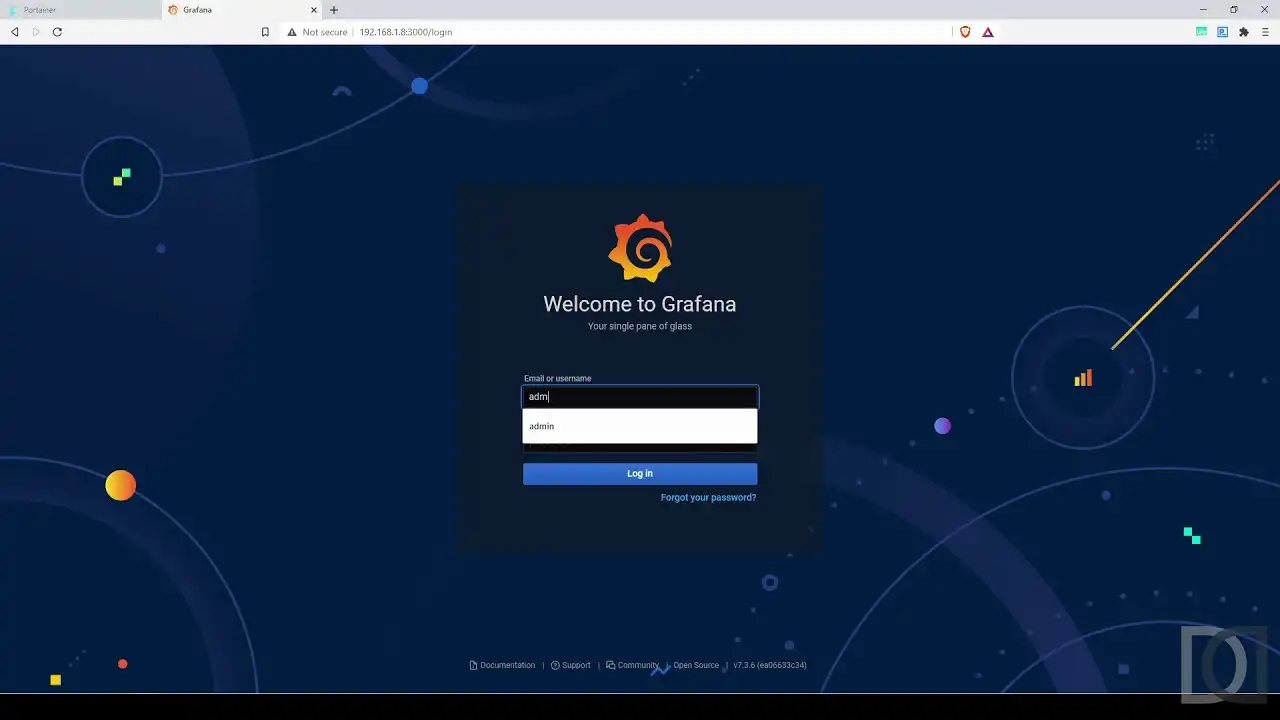Open the browser hamburger menu
Viewport: 1280px width, 720px height.
point(1265,32)
